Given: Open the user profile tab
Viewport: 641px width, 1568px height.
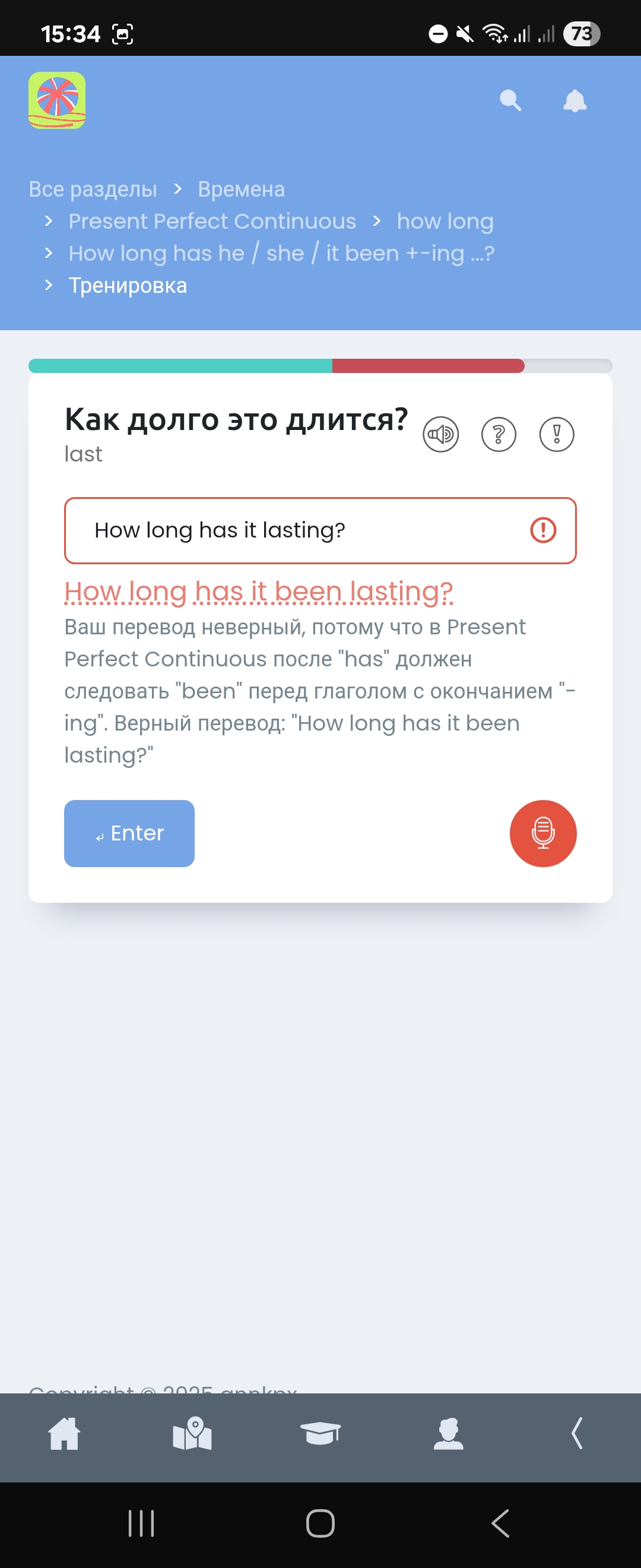Looking at the screenshot, I should pyautogui.click(x=448, y=1434).
